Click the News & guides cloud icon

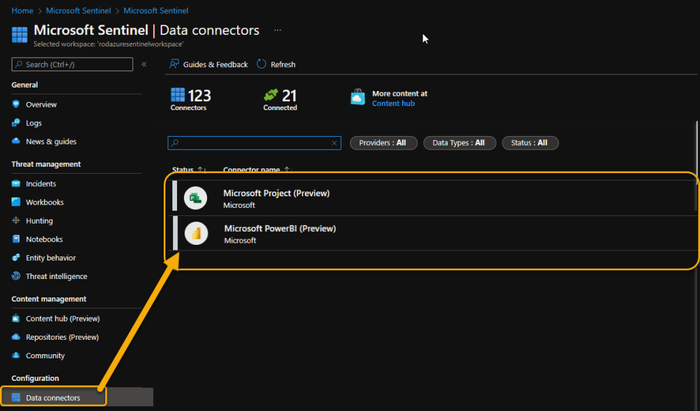pyautogui.click(x=16, y=141)
